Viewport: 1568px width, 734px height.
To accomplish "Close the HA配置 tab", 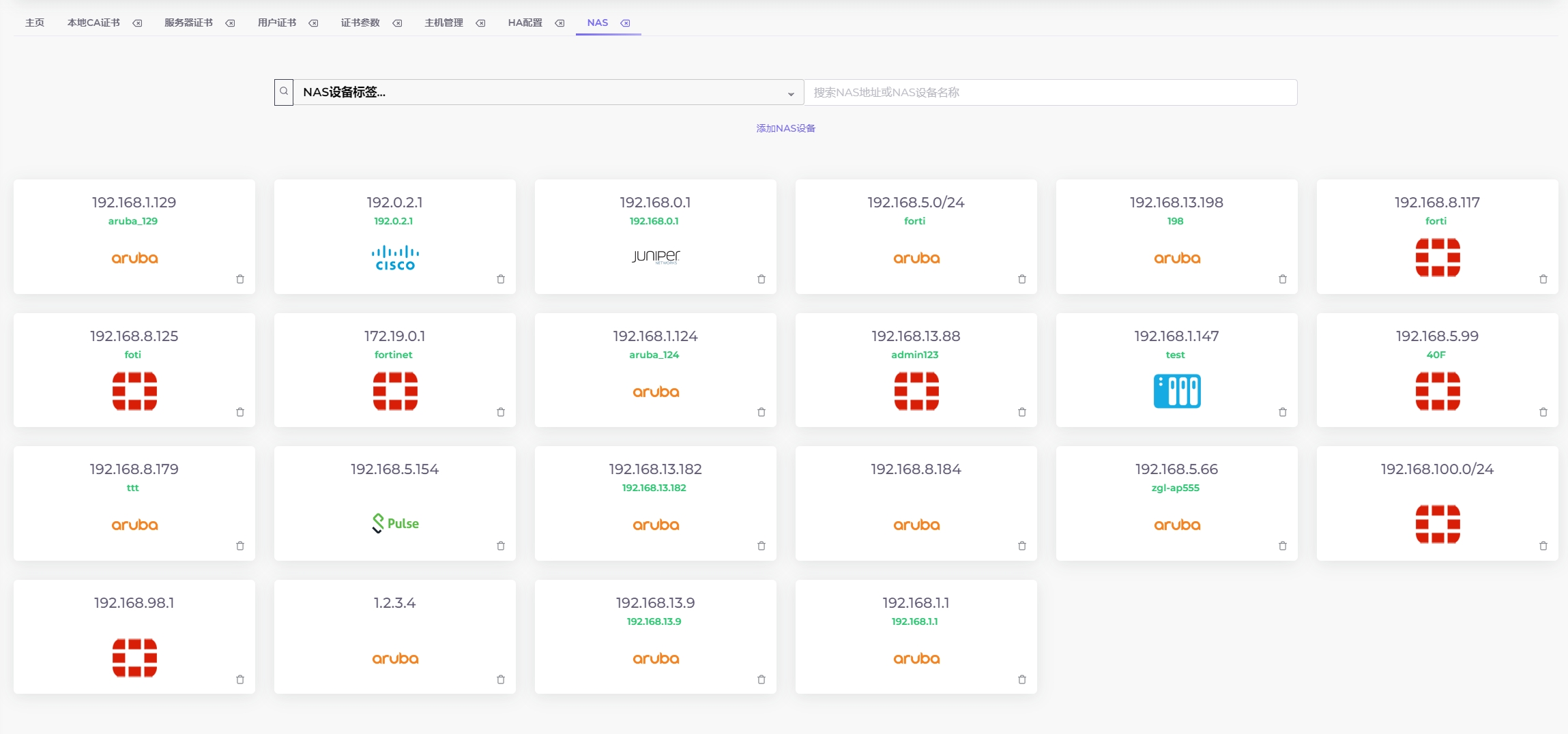I will pos(560,23).
